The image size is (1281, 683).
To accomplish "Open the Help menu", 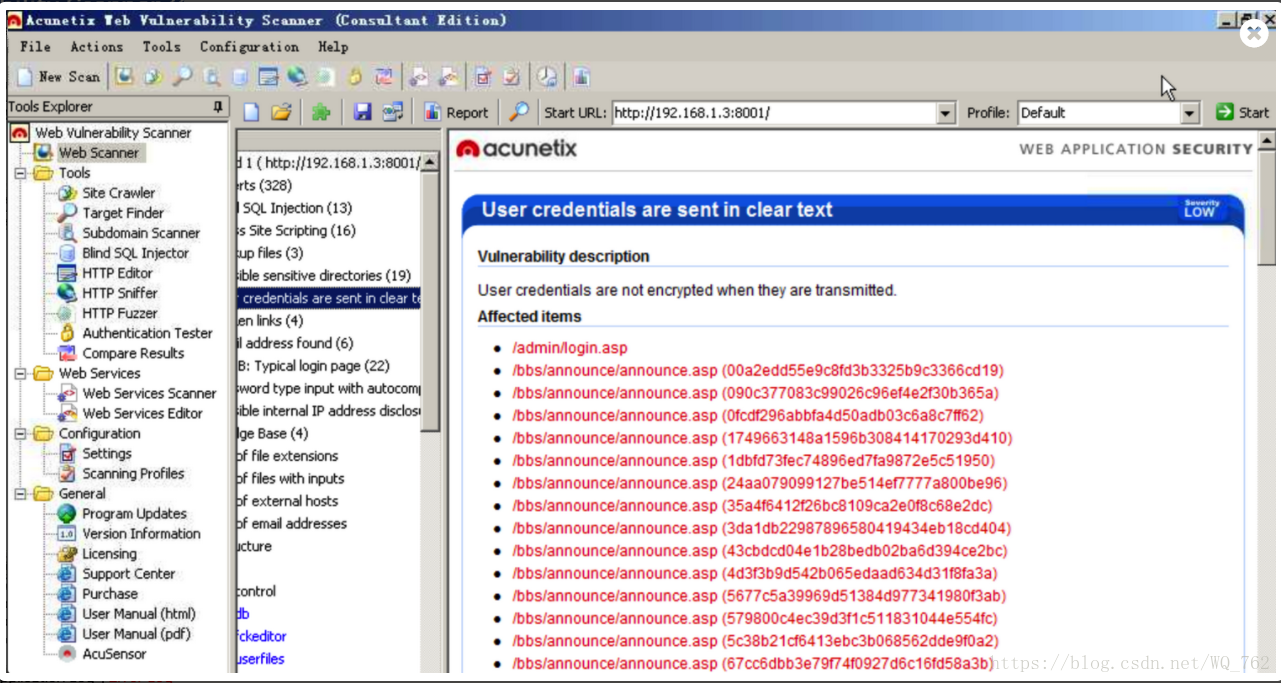I will coord(333,46).
